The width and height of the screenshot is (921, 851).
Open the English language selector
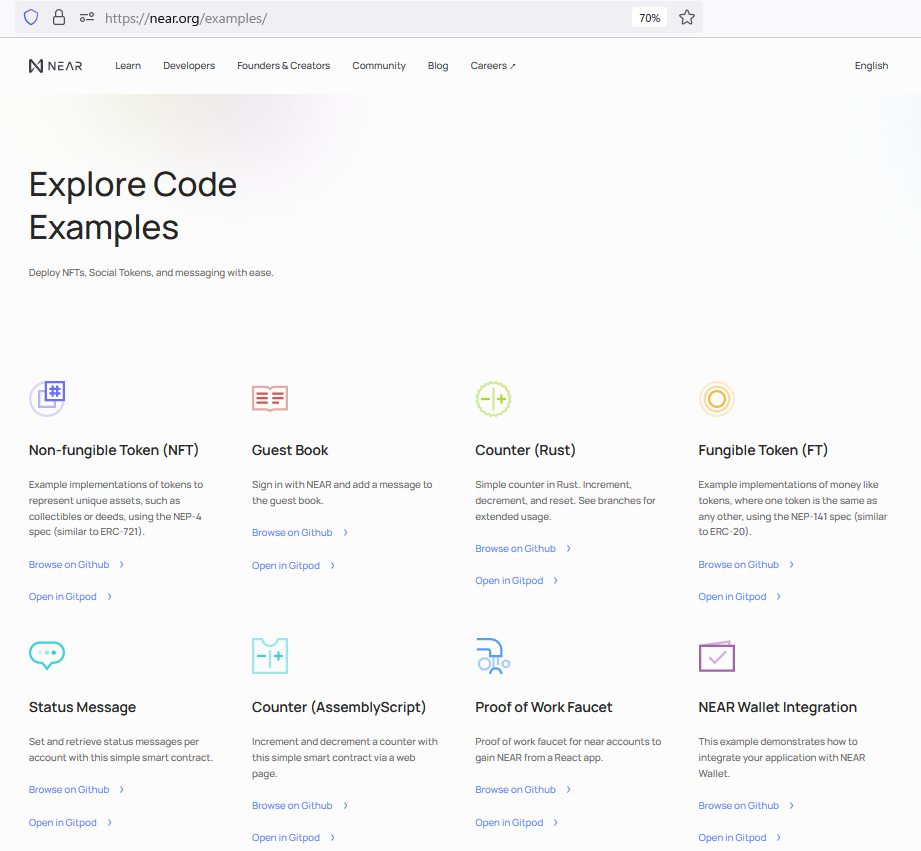click(x=871, y=66)
